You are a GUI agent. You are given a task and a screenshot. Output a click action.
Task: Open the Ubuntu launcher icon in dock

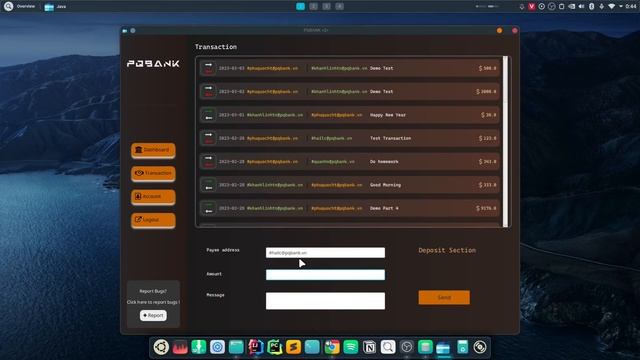coord(161,347)
